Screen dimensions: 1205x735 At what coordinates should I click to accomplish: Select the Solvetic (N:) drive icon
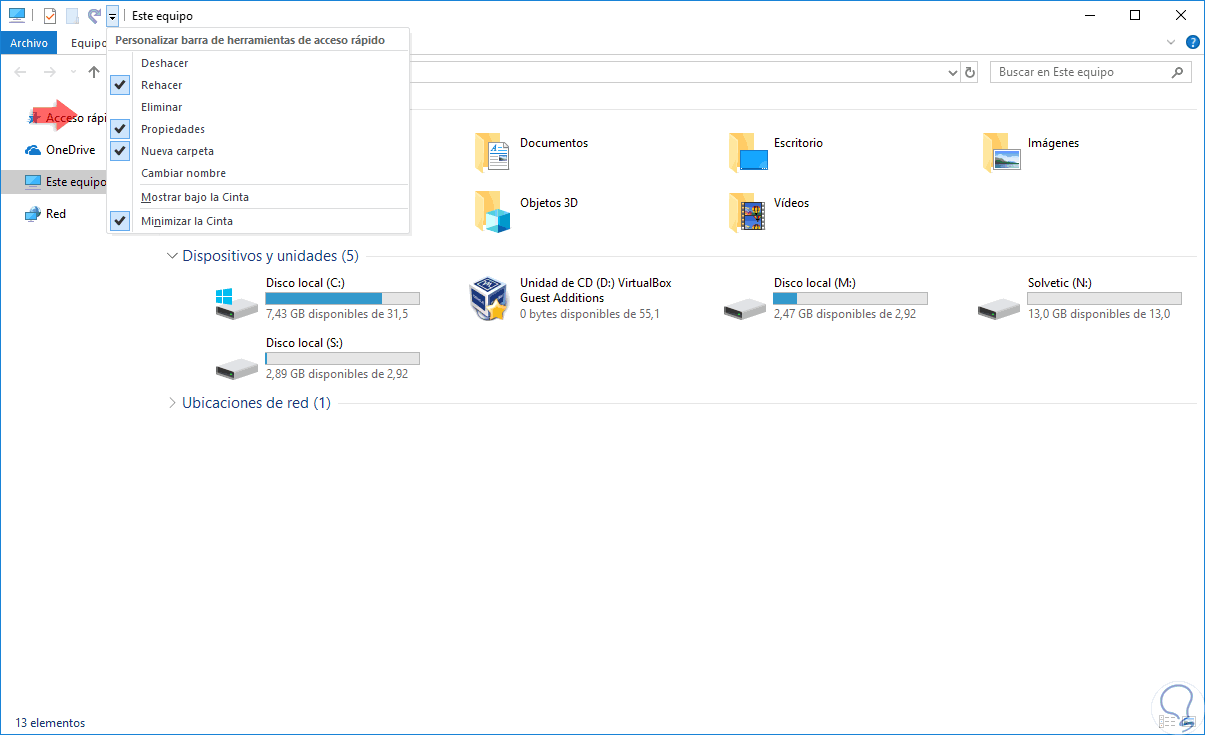[999, 308]
